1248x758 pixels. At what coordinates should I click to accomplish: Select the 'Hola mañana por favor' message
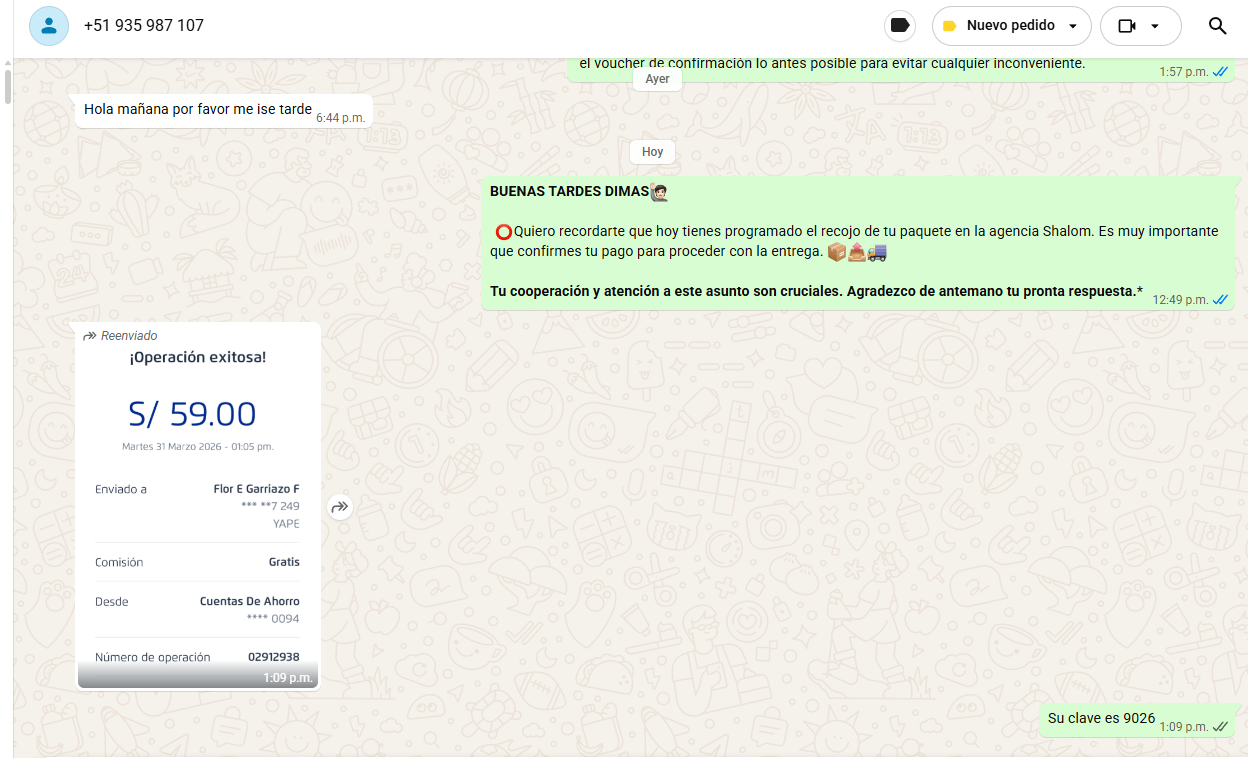click(198, 110)
